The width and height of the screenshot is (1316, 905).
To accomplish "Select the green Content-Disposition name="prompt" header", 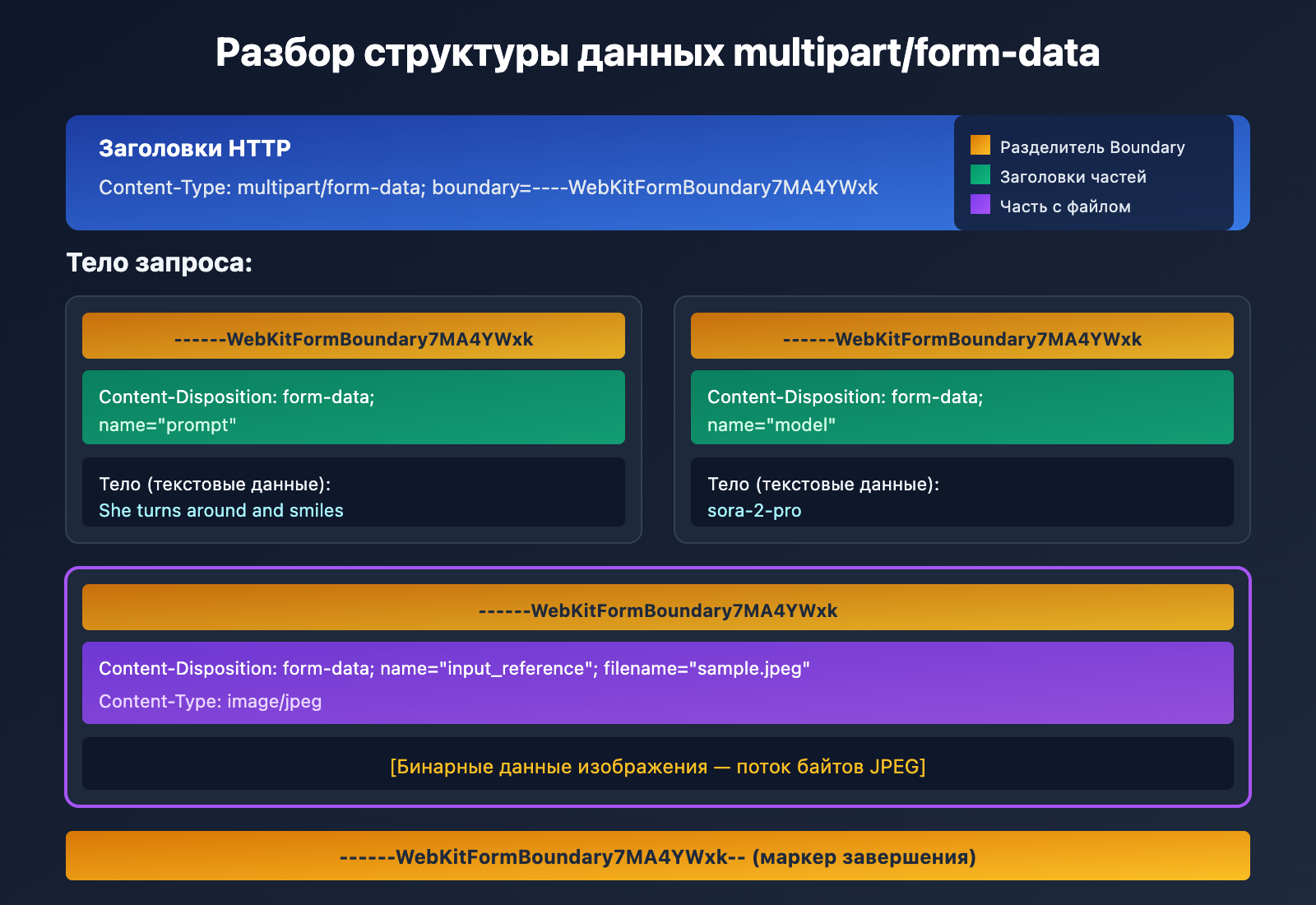I will pyautogui.click(x=354, y=407).
